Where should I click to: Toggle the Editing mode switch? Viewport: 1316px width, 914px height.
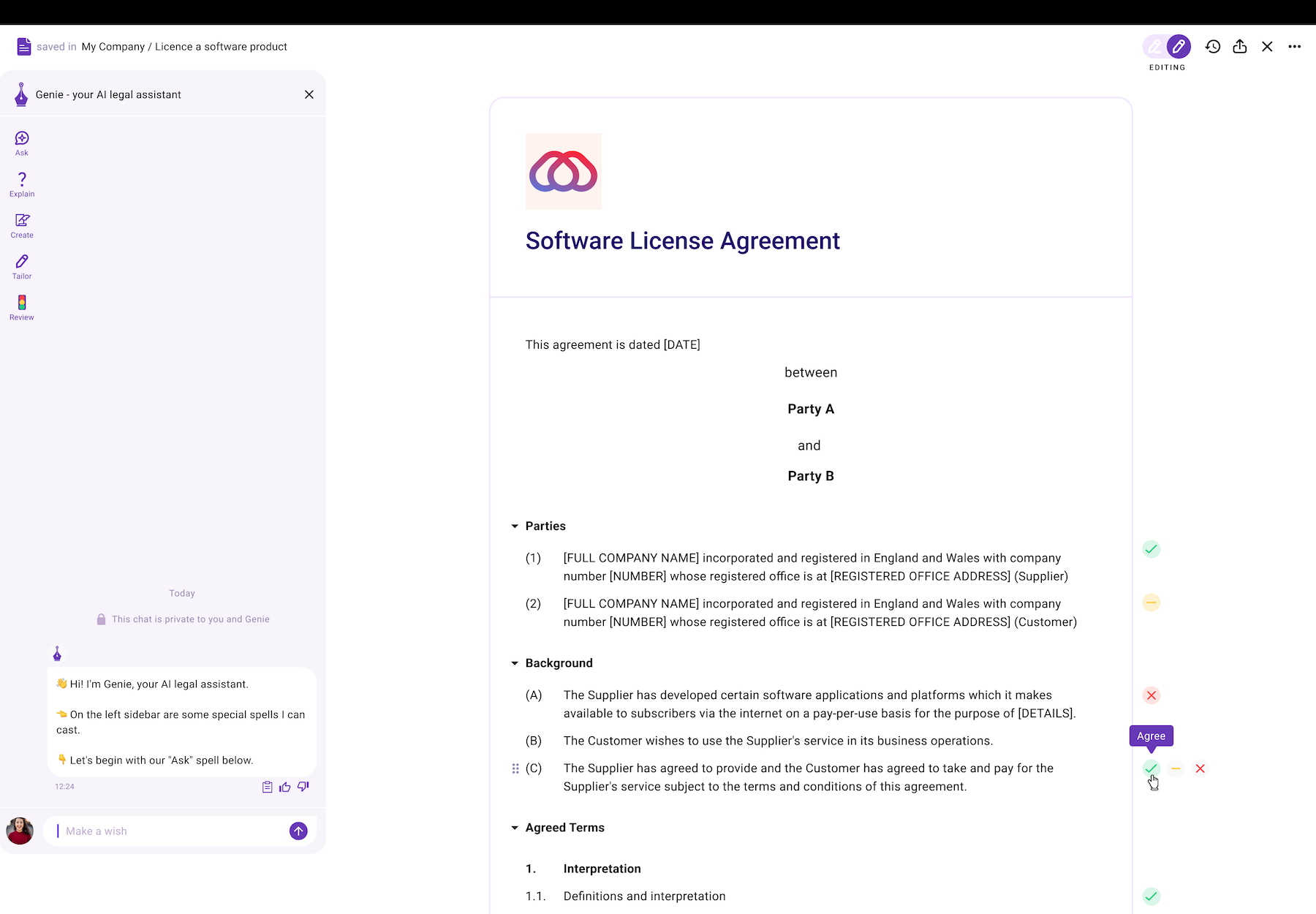point(1167,47)
